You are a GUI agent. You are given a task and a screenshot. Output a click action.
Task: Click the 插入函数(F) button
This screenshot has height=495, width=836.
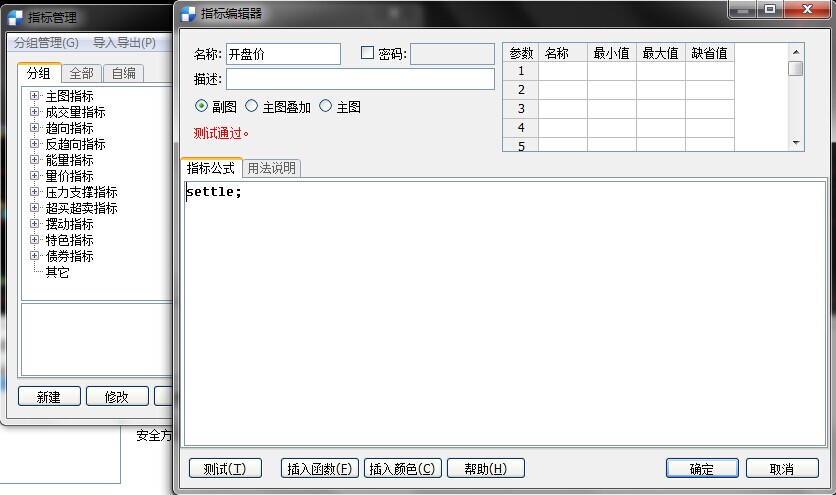pos(319,468)
